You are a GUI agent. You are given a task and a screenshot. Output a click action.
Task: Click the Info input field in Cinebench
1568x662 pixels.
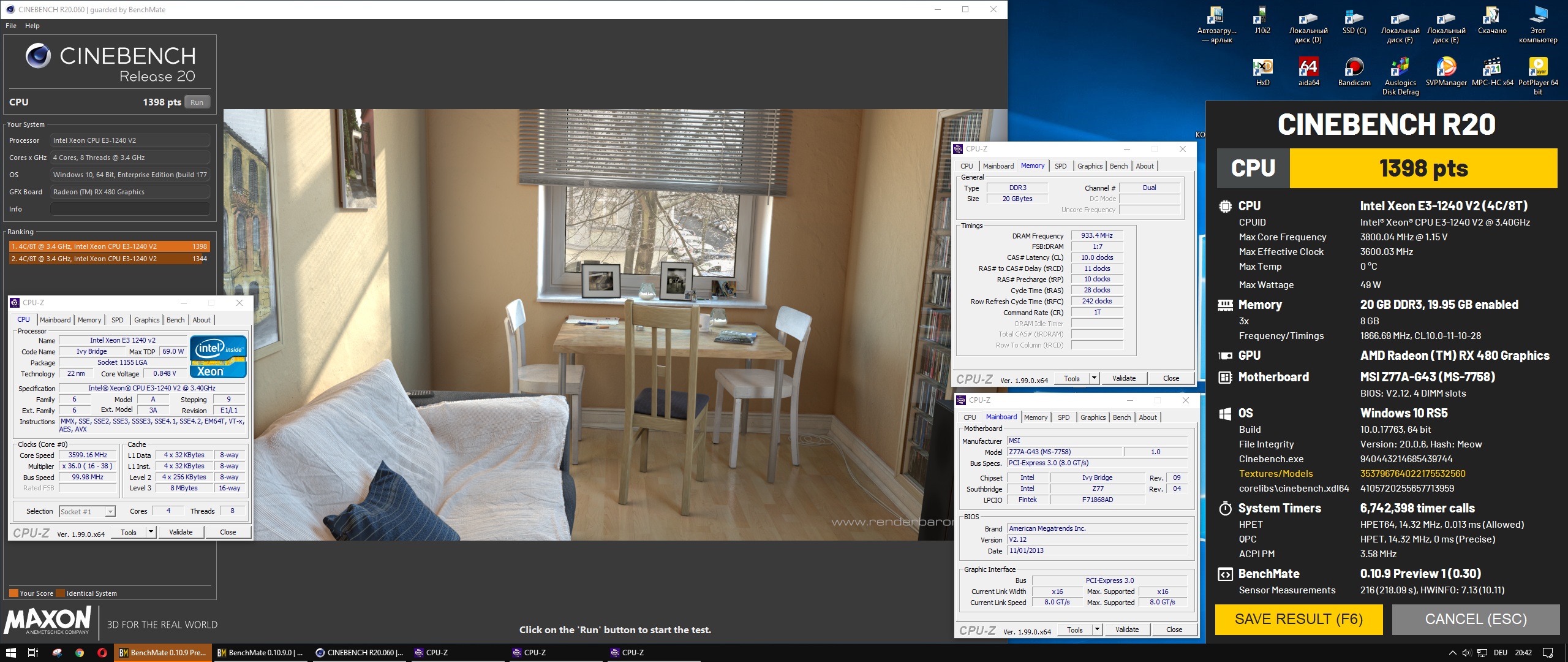[x=130, y=209]
